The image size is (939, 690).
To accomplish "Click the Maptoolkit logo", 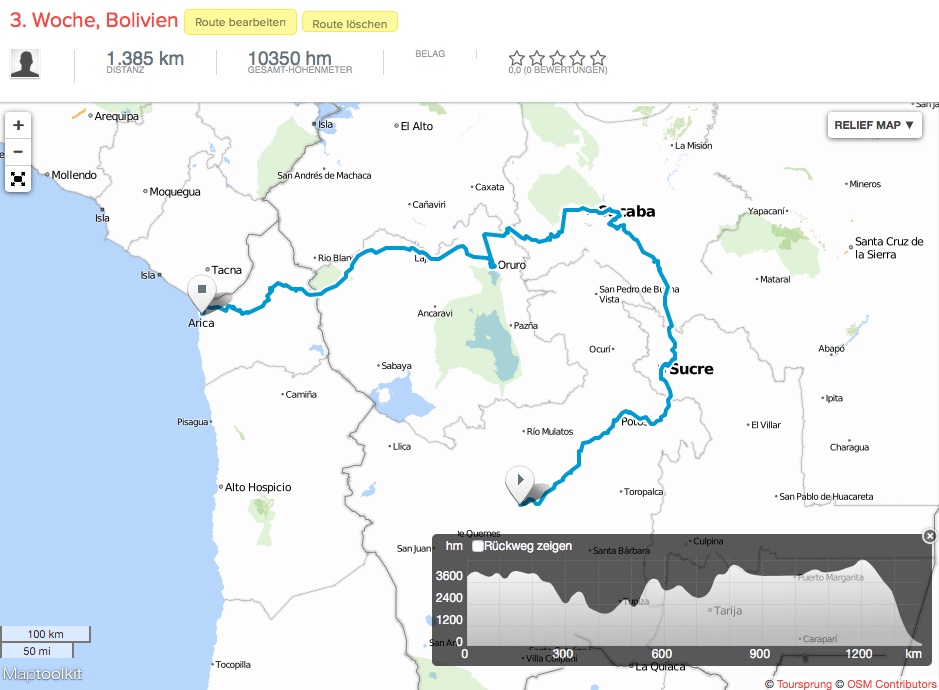I will 41,674.
